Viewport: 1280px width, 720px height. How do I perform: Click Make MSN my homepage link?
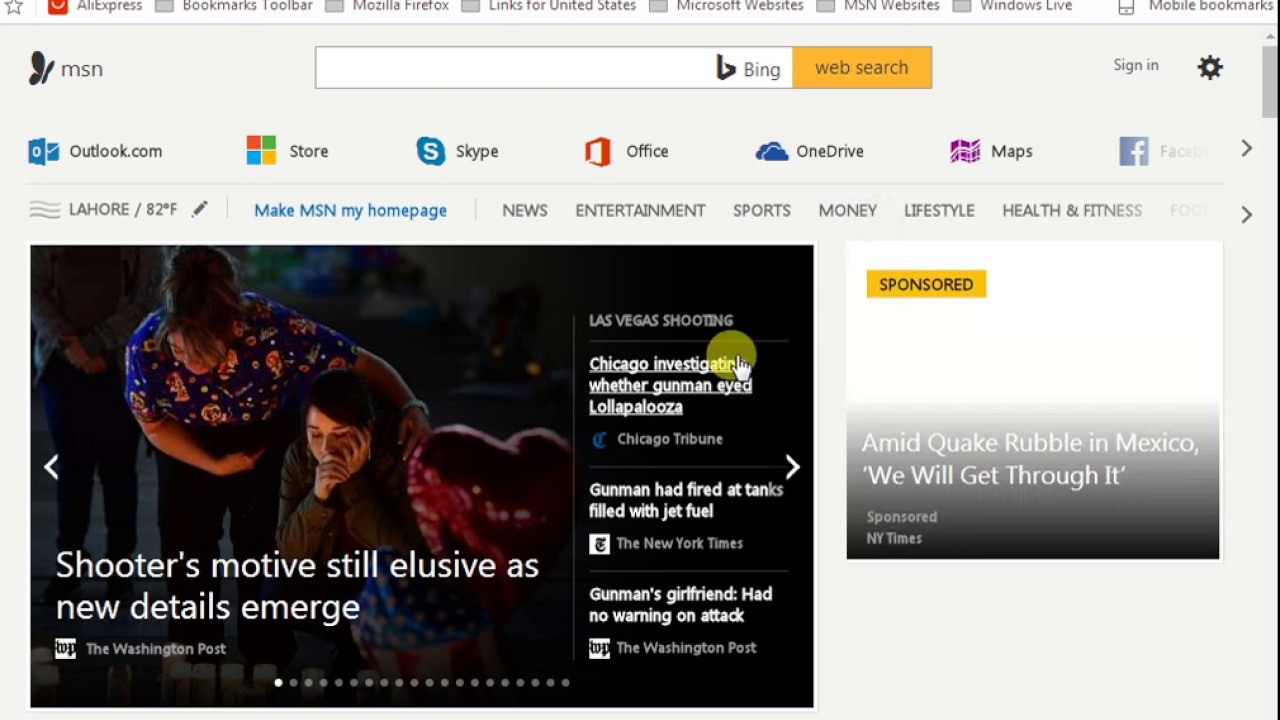(350, 210)
